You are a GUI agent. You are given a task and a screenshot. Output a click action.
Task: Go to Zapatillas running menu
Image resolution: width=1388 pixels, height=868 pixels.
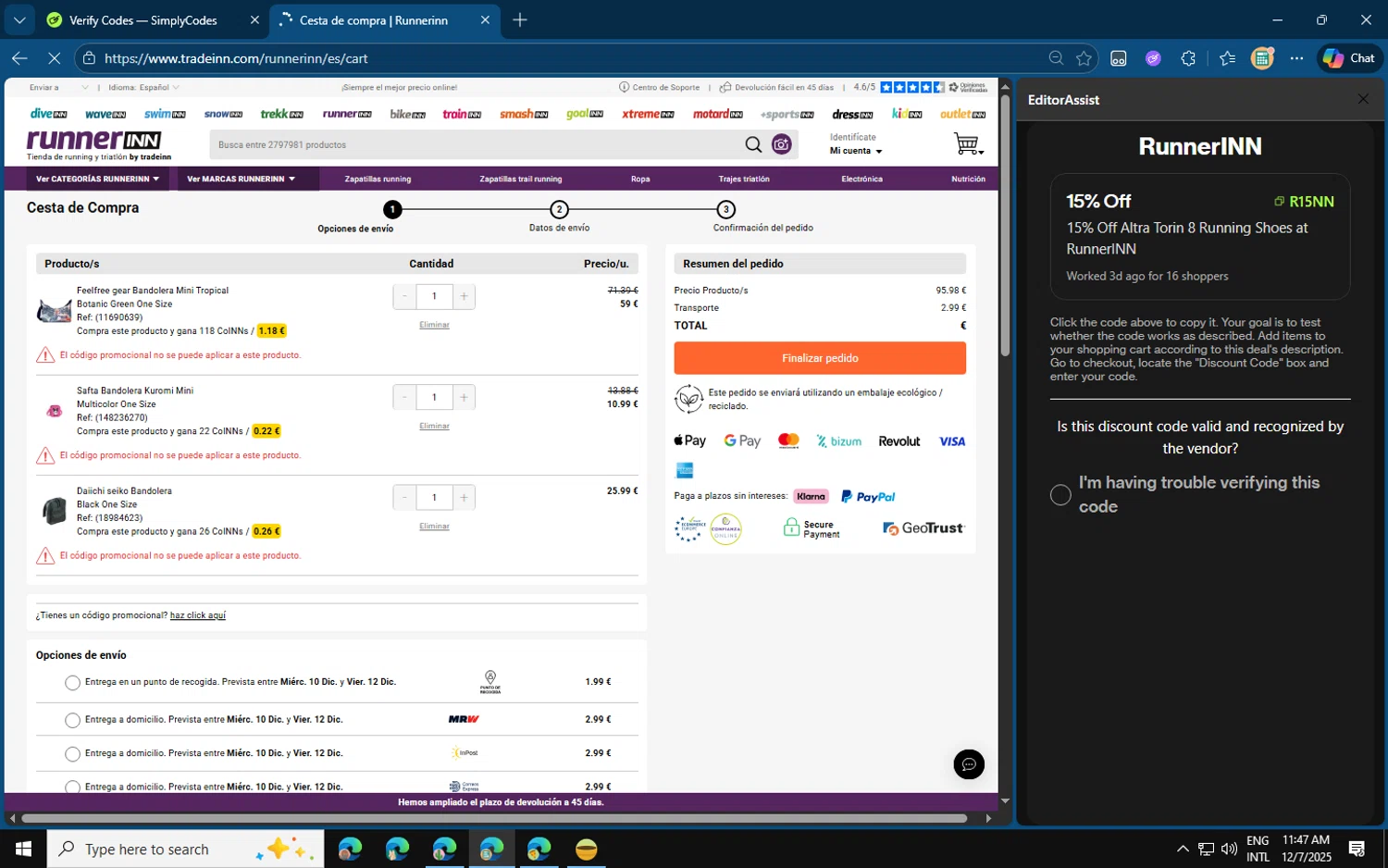(378, 180)
